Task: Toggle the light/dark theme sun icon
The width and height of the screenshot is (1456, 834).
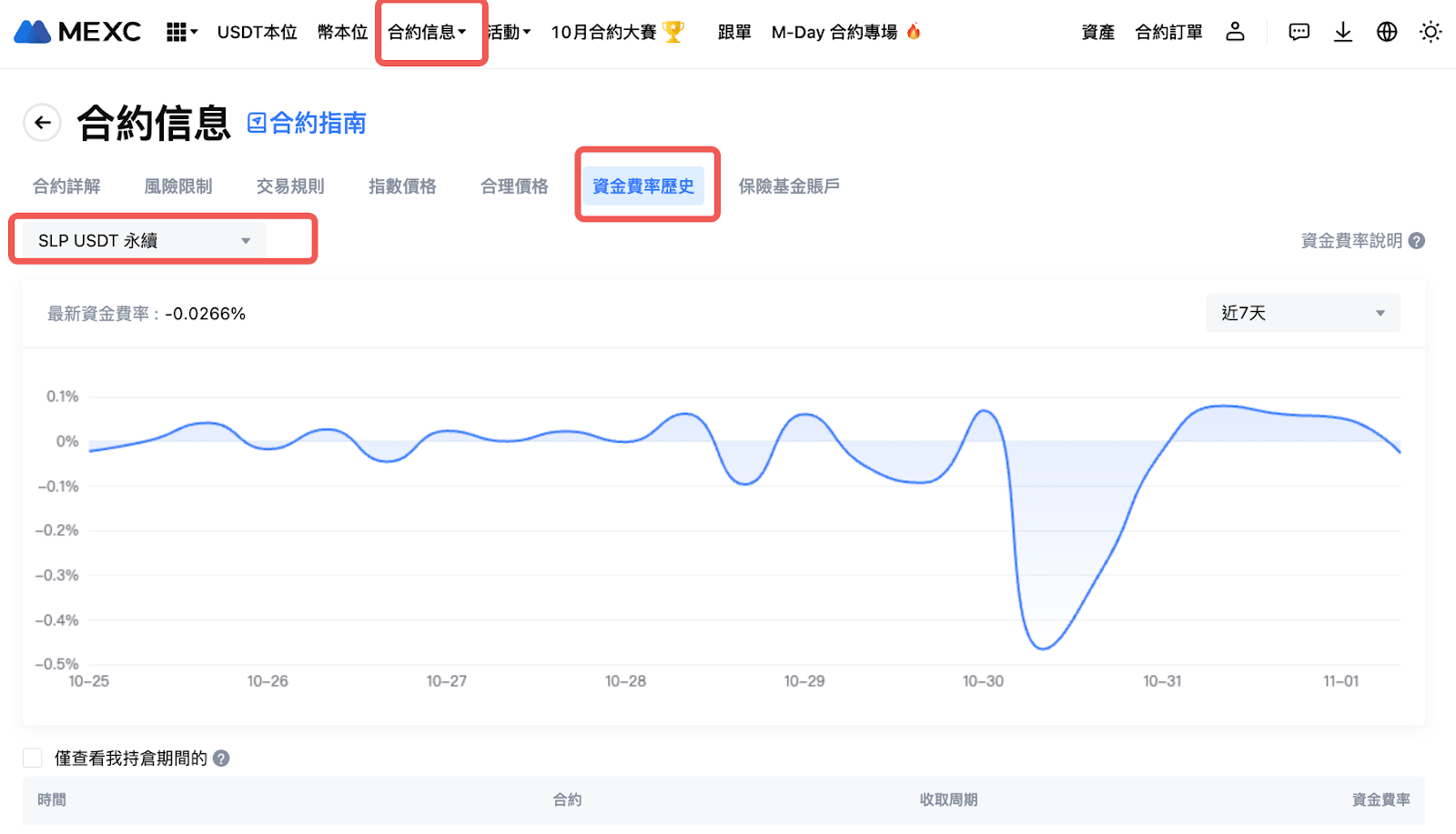Action: tap(1430, 32)
